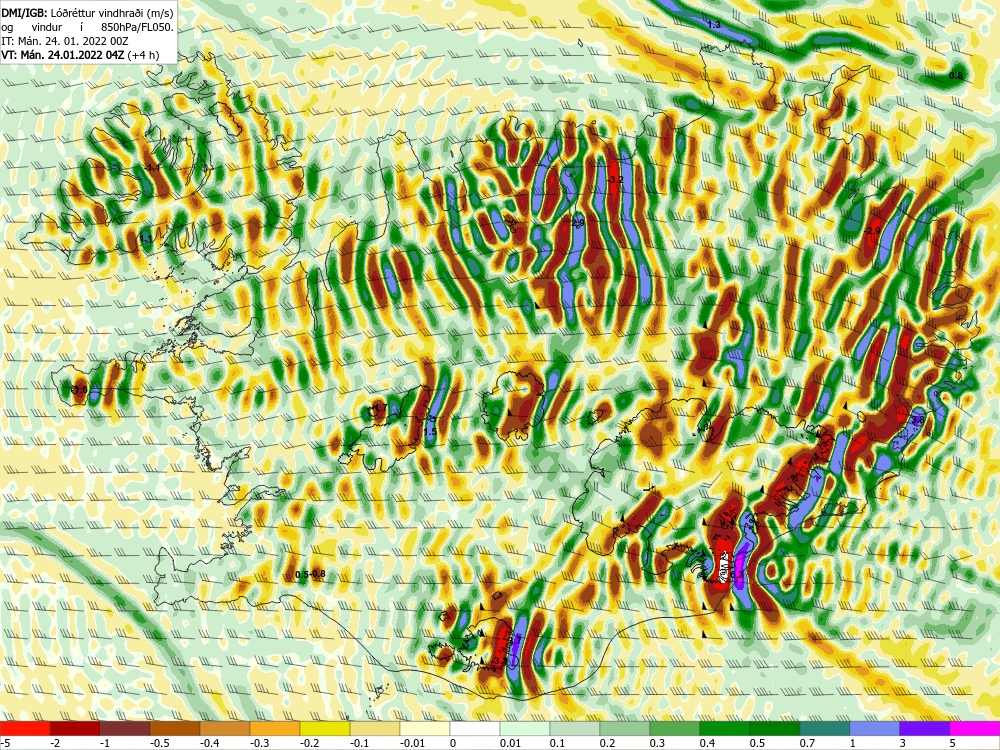Screen dimensions: 1000x750
Task: Pick the orange -0.3 legend swatch
Action: coord(275,728)
